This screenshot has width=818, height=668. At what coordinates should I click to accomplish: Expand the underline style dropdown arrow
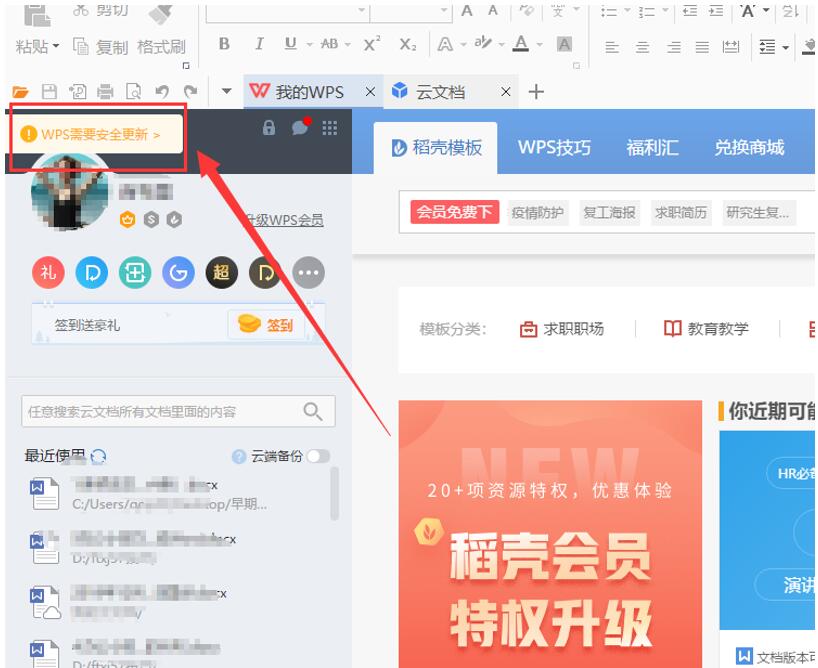[x=309, y=45]
